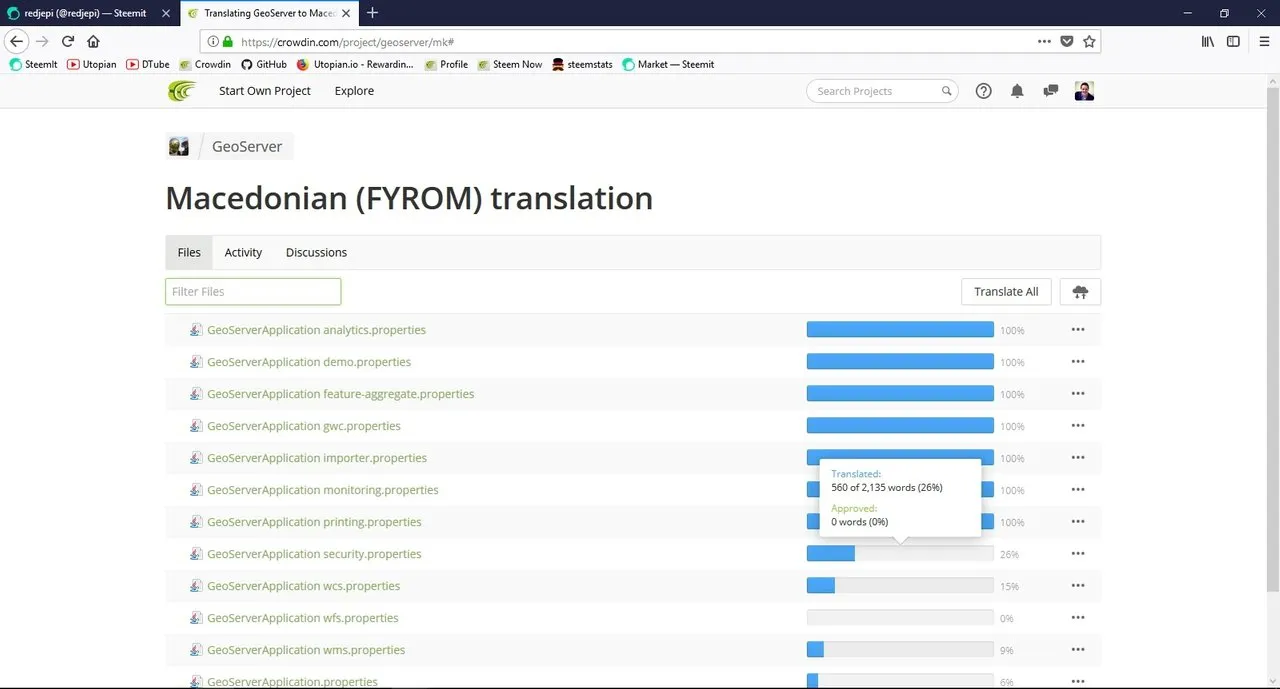Image resolution: width=1280 pixels, height=689 pixels.
Task: Click the Translate All button
Action: coord(1006,291)
